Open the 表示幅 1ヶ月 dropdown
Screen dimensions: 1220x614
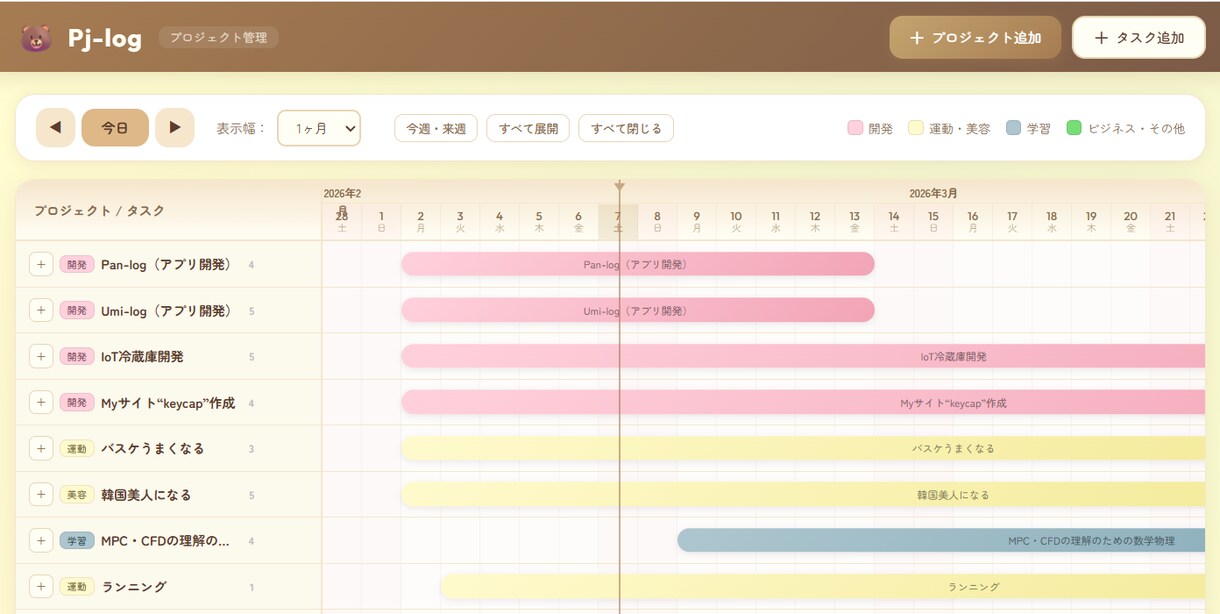point(319,128)
